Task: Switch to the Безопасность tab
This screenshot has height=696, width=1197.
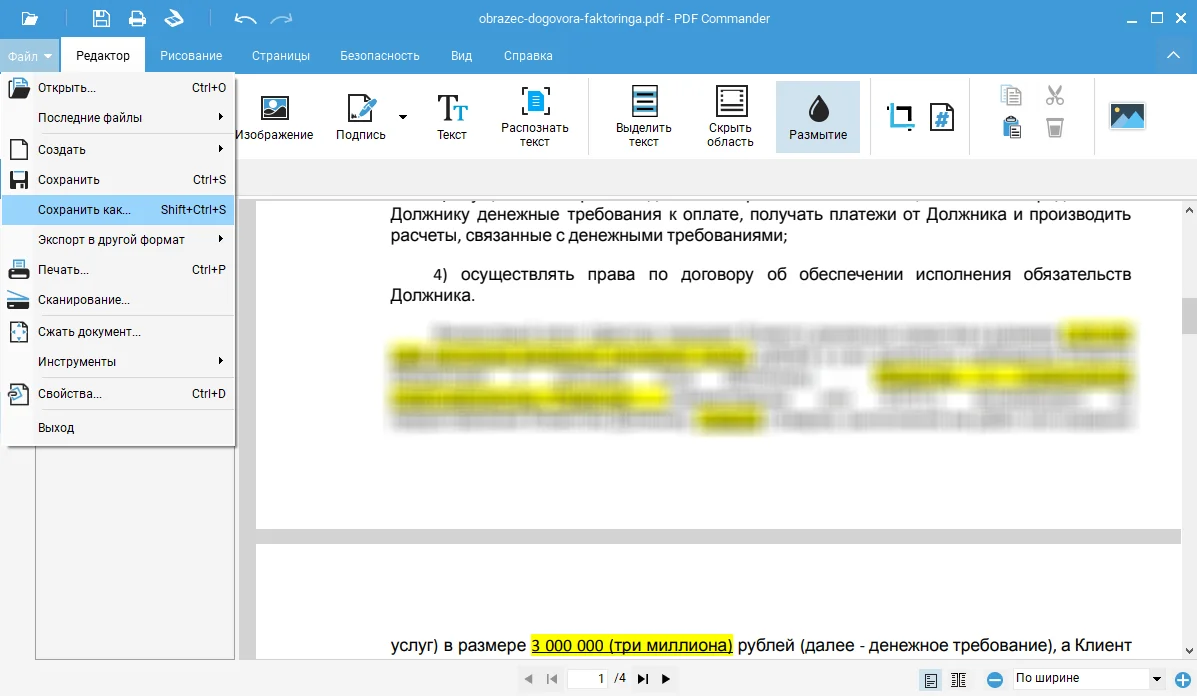Action: 379,56
